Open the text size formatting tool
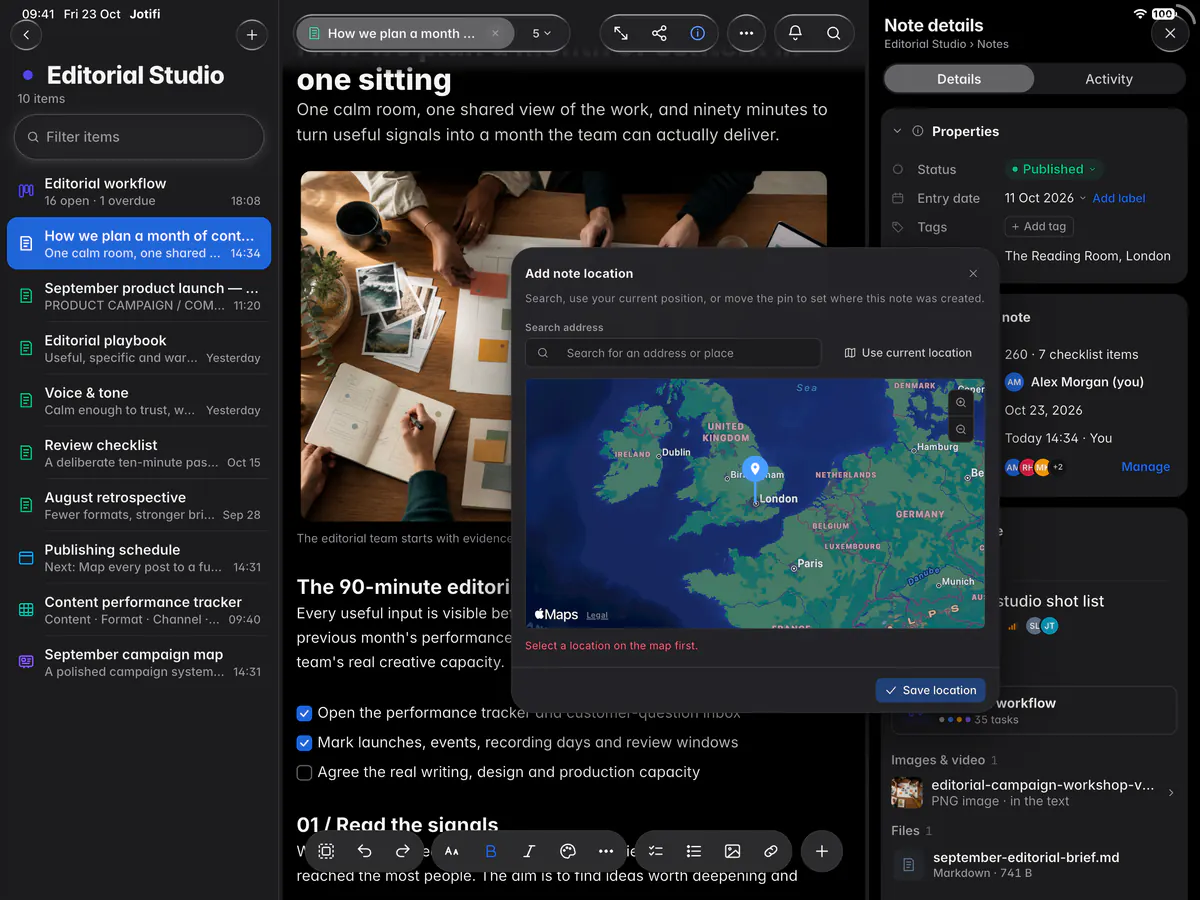 pos(452,851)
